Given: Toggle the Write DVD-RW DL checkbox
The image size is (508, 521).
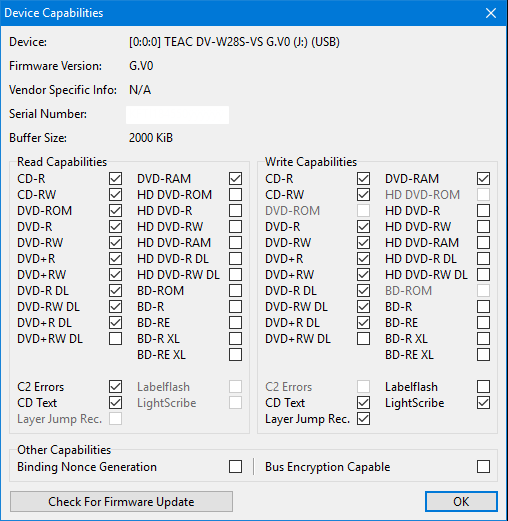Looking at the screenshot, I should pyautogui.click(x=363, y=307).
